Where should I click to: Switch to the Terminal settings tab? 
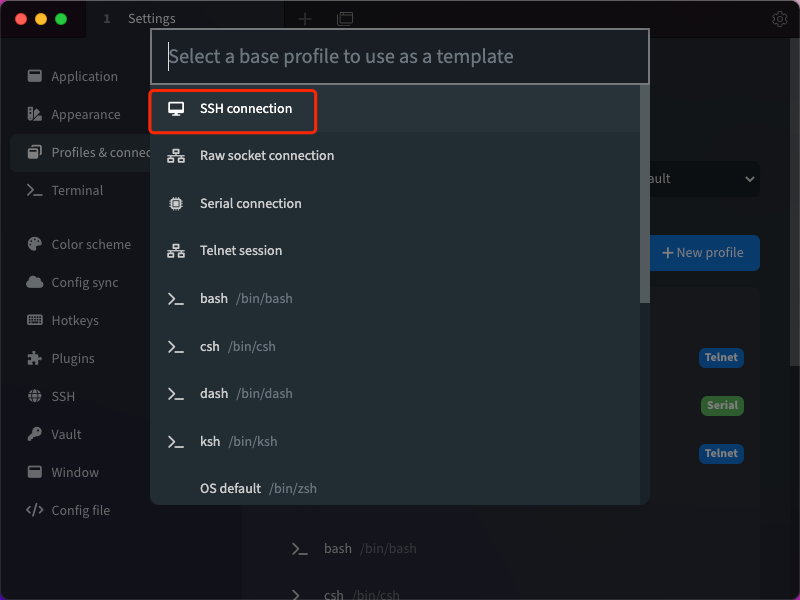pos(77,190)
